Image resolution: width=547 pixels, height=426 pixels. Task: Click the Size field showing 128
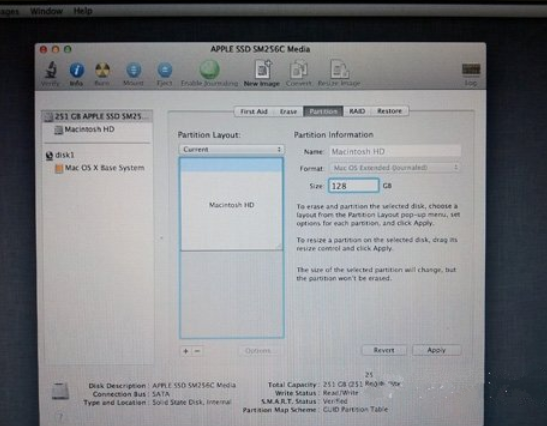pos(353,186)
